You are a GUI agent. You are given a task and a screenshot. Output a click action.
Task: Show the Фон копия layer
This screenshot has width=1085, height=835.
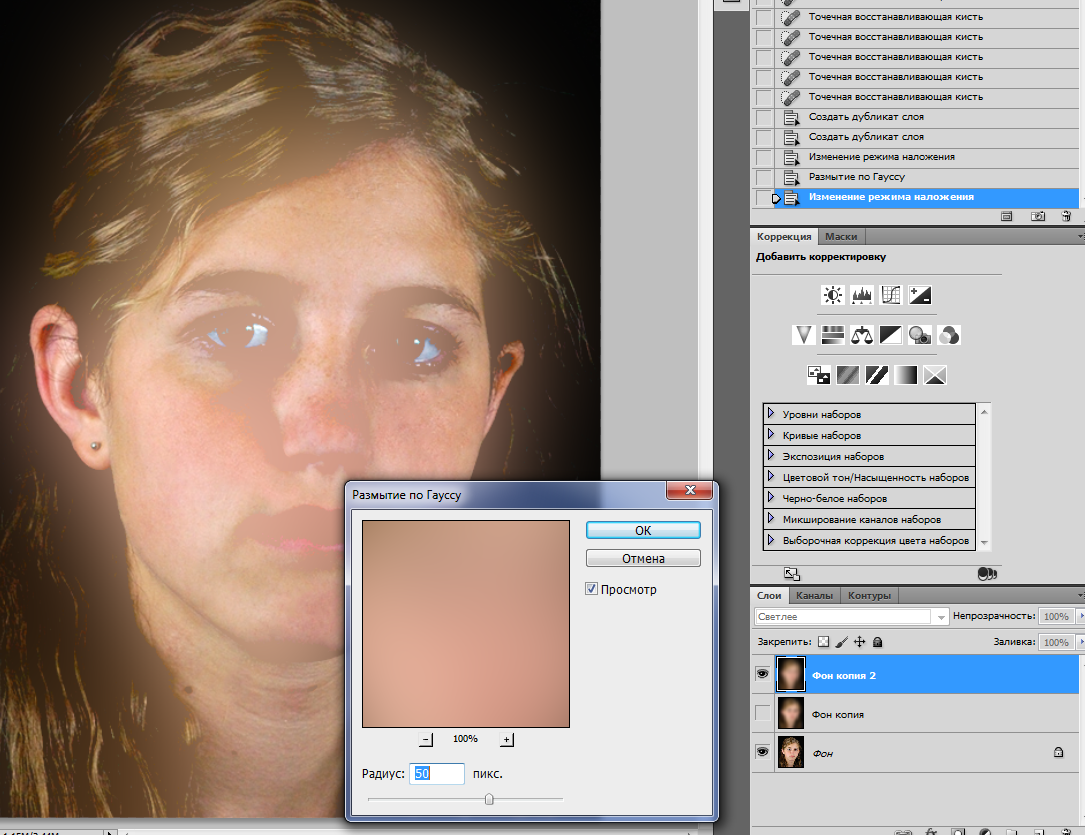pyautogui.click(x=763, y=713)
